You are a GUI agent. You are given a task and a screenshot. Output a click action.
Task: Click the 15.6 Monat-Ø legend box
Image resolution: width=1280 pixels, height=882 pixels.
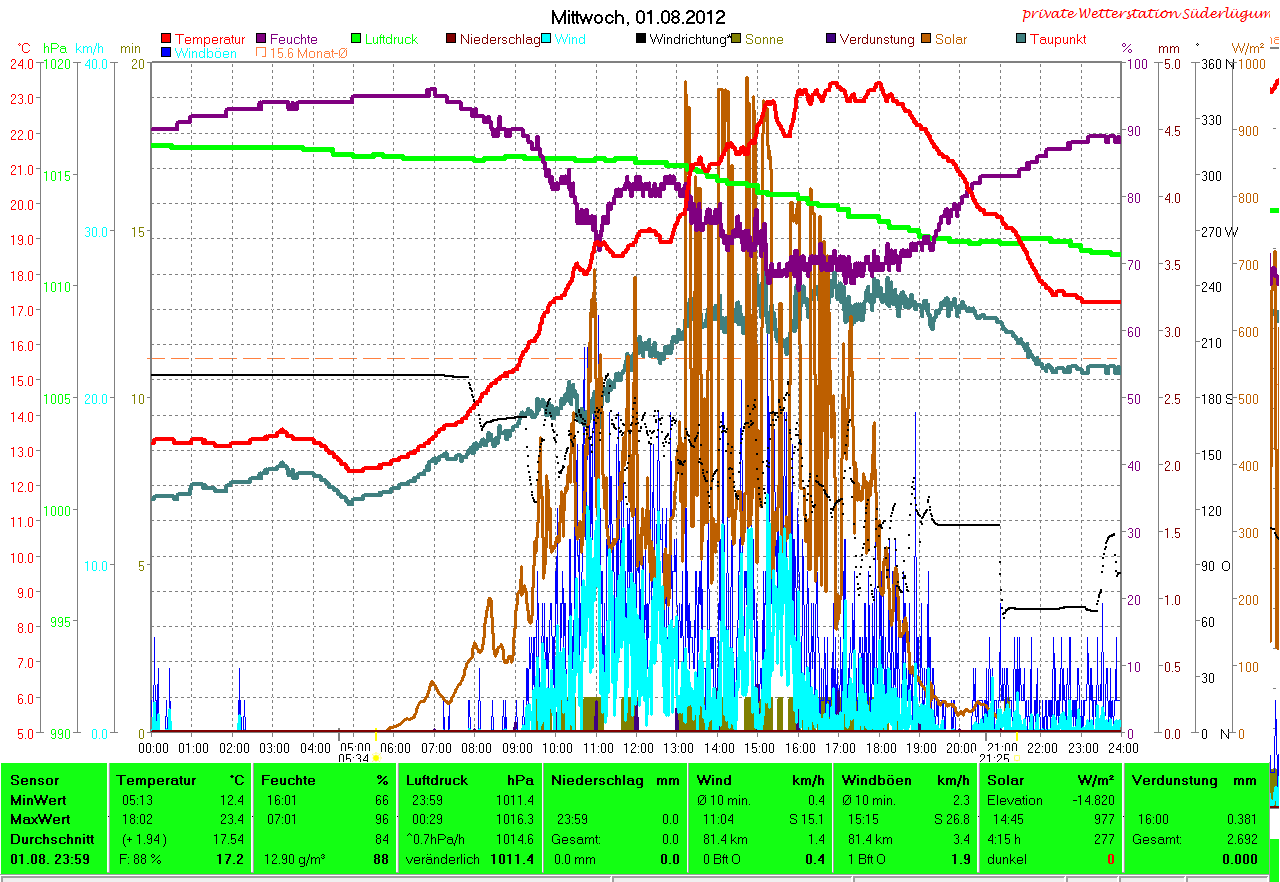262,52
